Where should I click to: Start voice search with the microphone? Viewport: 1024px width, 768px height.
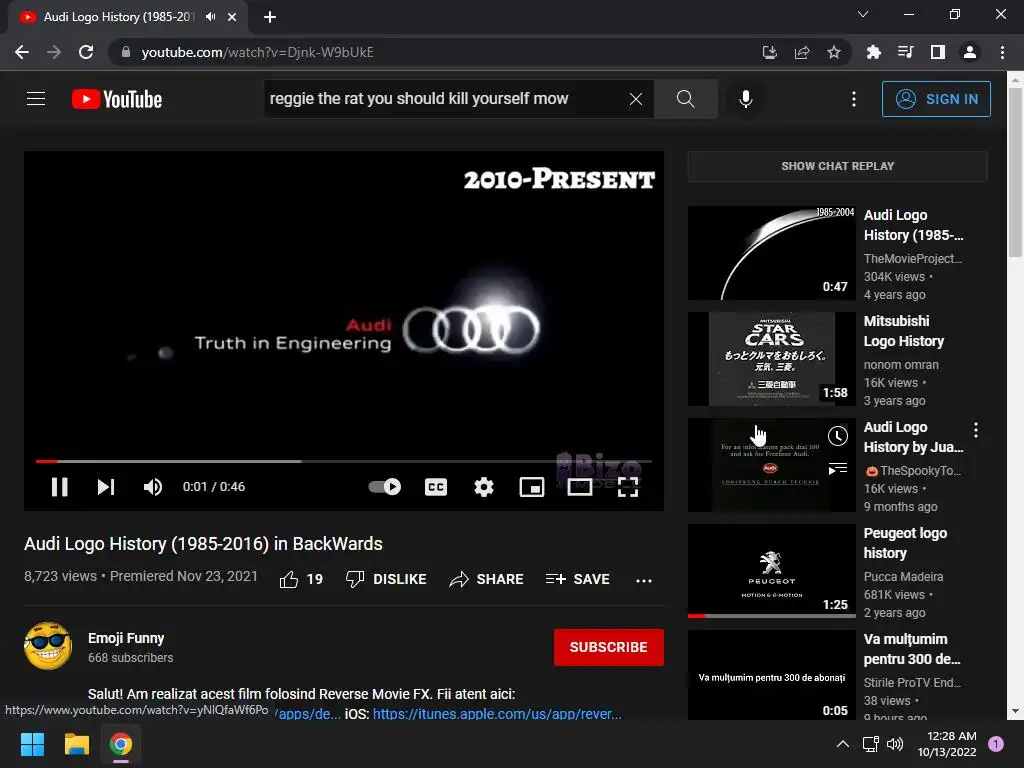745,99
